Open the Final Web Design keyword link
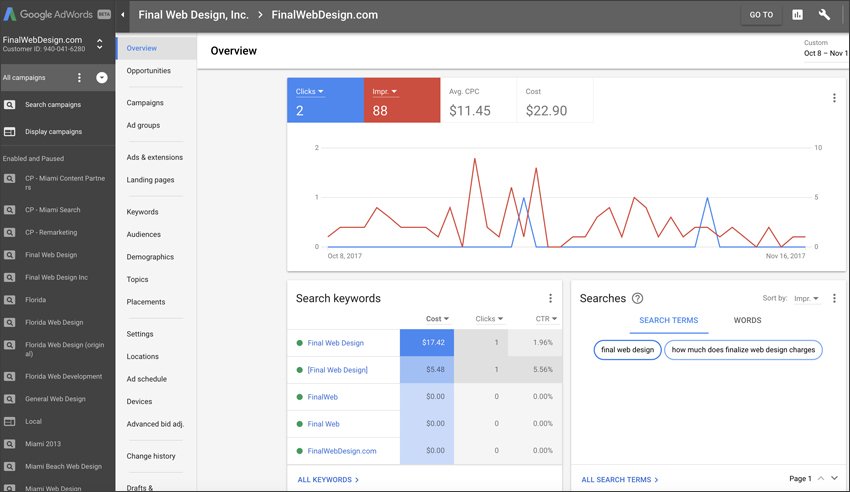The width and height of the screenshot is (850, 492). (336, 343)
